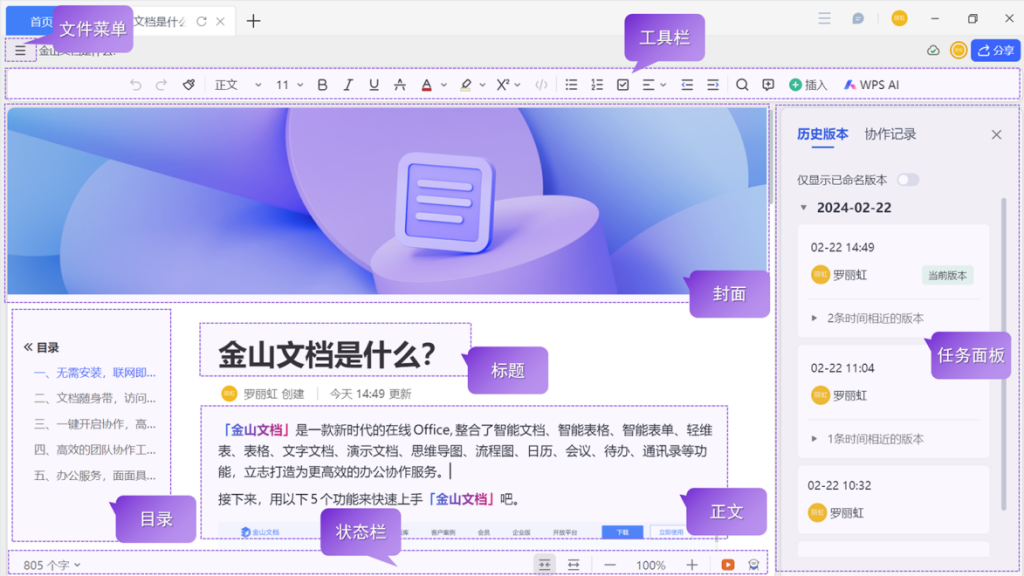
Task: Open the file menu hamburger icon
Action: coord(21,50)
